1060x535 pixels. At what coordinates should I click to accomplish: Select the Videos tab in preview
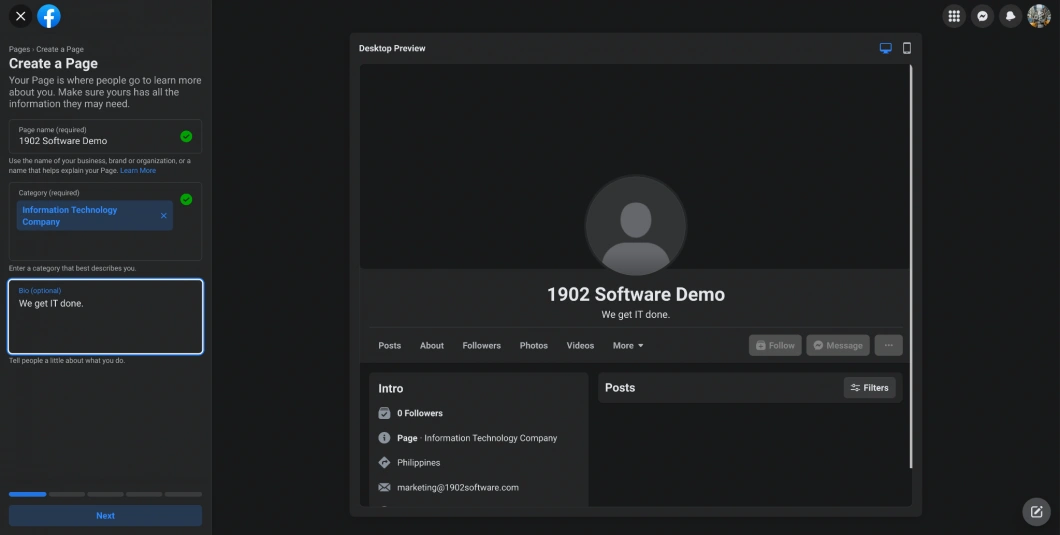[x=580, y=346]
